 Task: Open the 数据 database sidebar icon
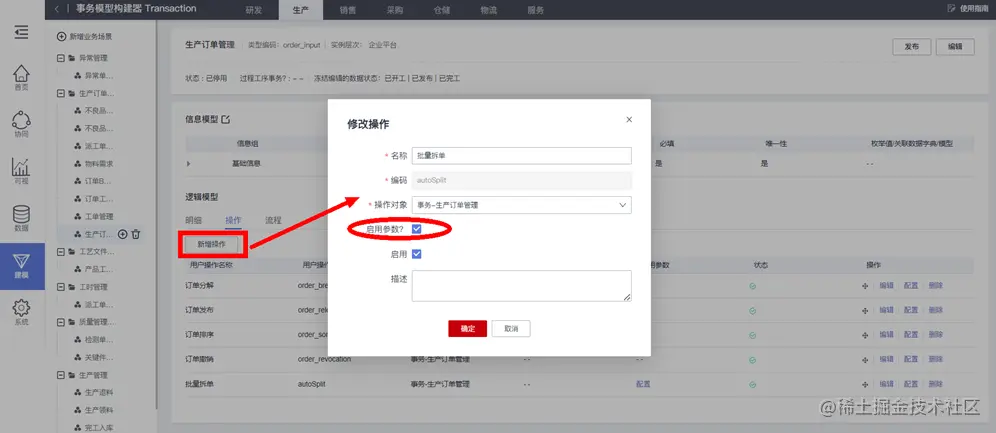click(22, 218)
